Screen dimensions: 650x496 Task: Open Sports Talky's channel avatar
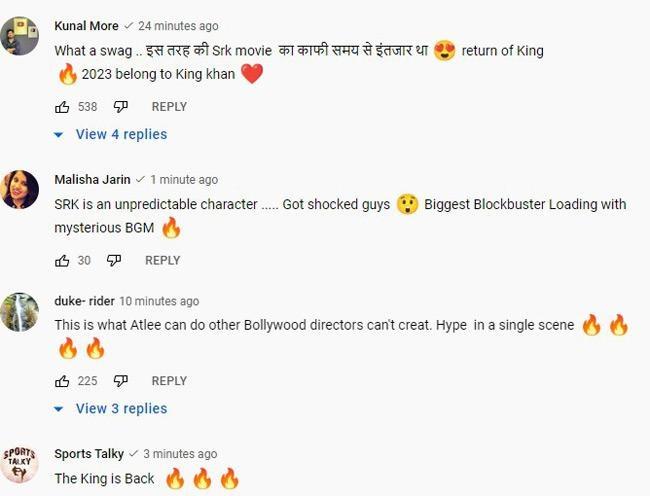(x=20, y=463)
